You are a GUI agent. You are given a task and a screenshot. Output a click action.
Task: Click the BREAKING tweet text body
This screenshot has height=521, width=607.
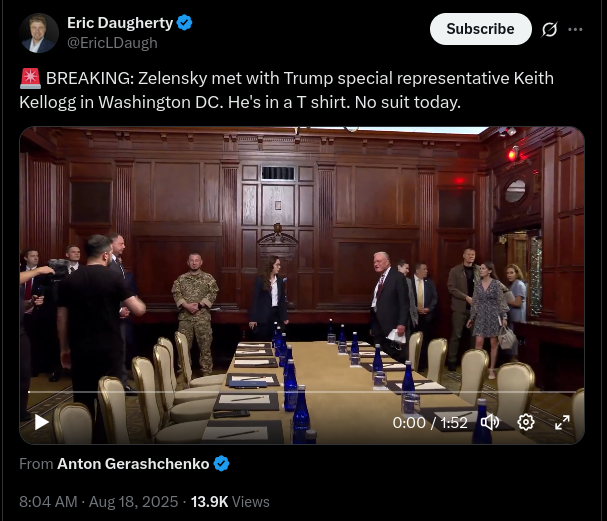[x=286, y=90]
